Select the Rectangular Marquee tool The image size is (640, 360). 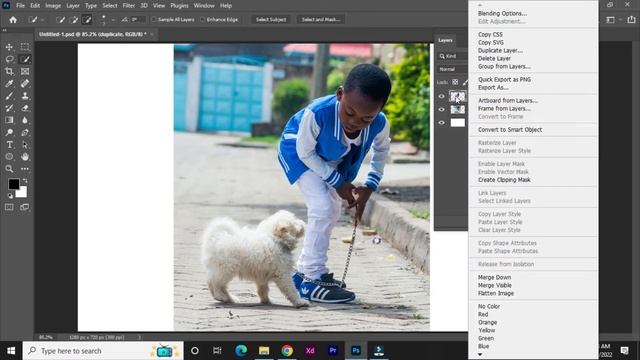point(25,47)
